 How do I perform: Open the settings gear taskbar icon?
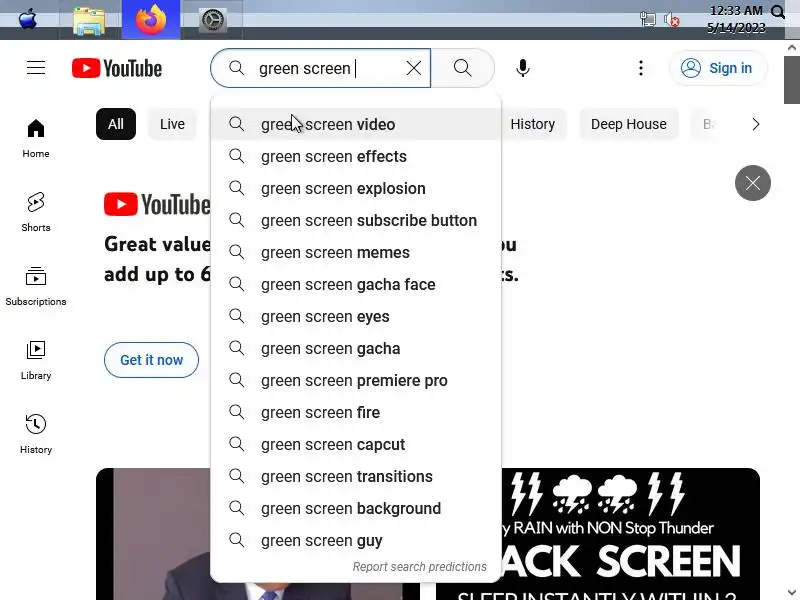pyautogui.click(x=212, y=20)
